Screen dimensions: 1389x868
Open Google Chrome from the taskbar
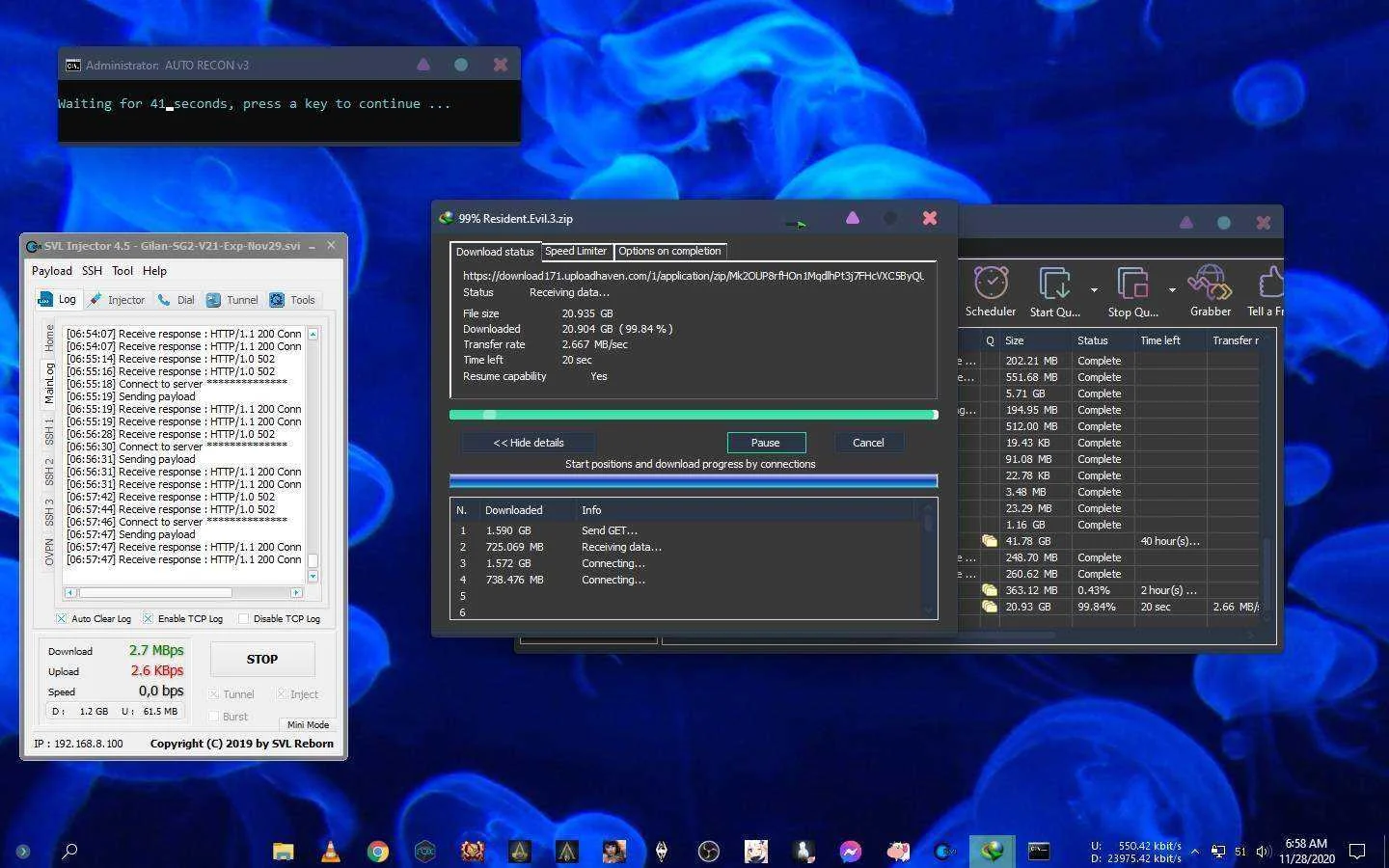click(377, 851)
